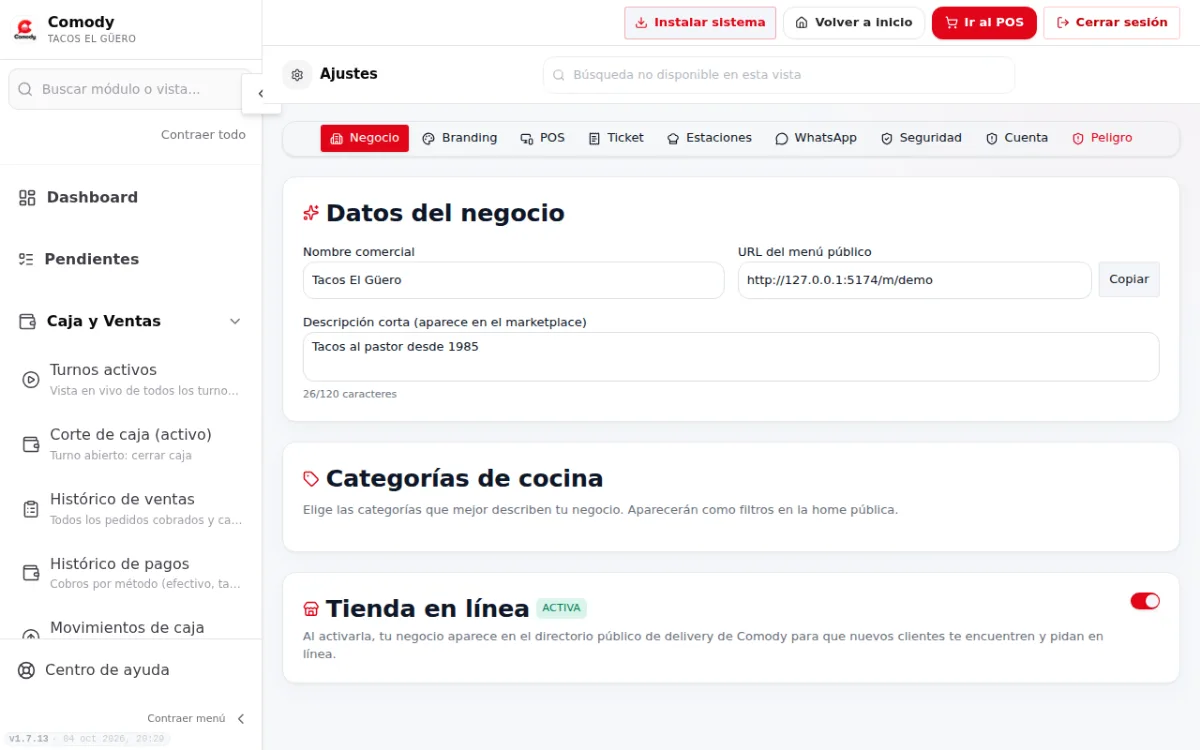Switch to the Branding tab
1200x750 pixels.
(459, 138)
